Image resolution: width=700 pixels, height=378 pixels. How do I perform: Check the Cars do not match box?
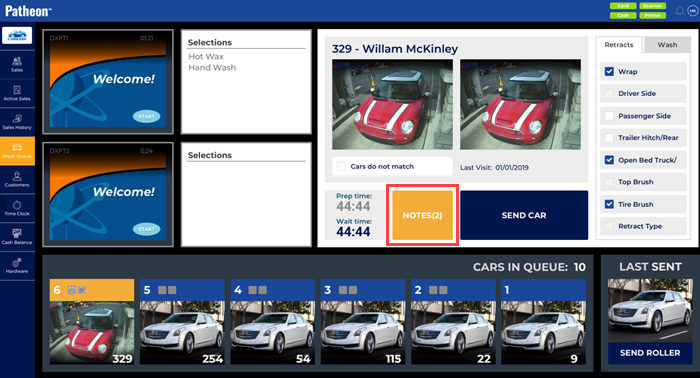coord(342,166)
